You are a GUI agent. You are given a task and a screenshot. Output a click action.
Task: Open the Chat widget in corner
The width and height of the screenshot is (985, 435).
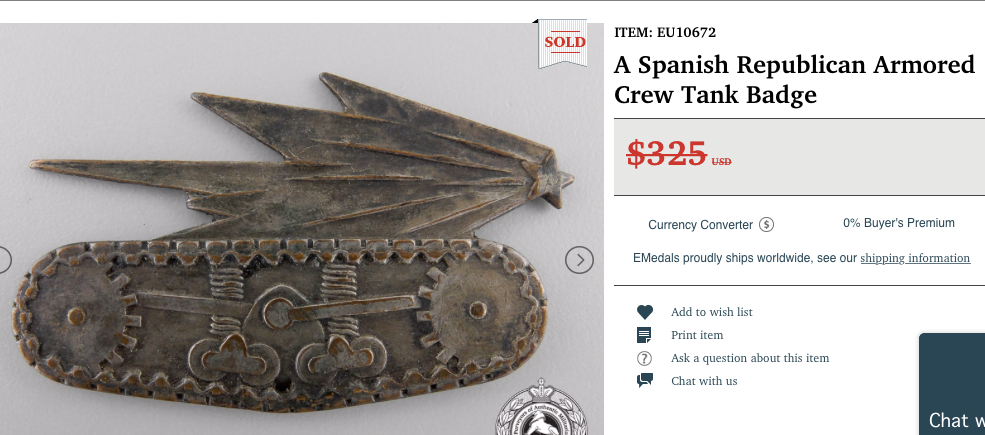952,384
